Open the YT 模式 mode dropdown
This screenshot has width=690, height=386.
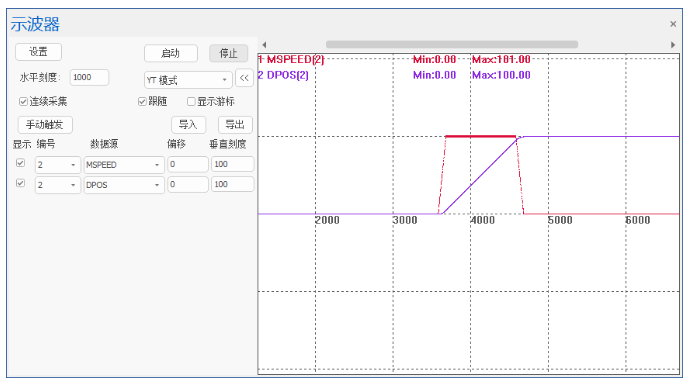pos(188,80)
